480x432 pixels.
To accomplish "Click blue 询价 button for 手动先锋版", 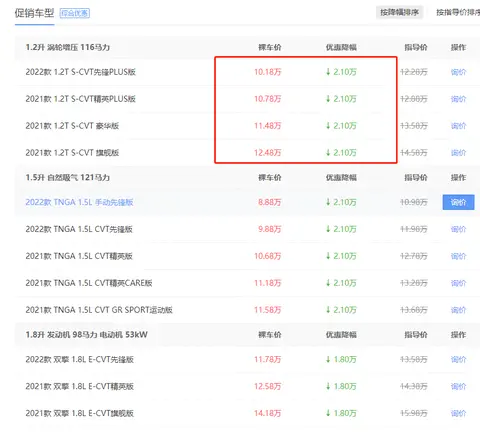I will click(x=458, y=202).
